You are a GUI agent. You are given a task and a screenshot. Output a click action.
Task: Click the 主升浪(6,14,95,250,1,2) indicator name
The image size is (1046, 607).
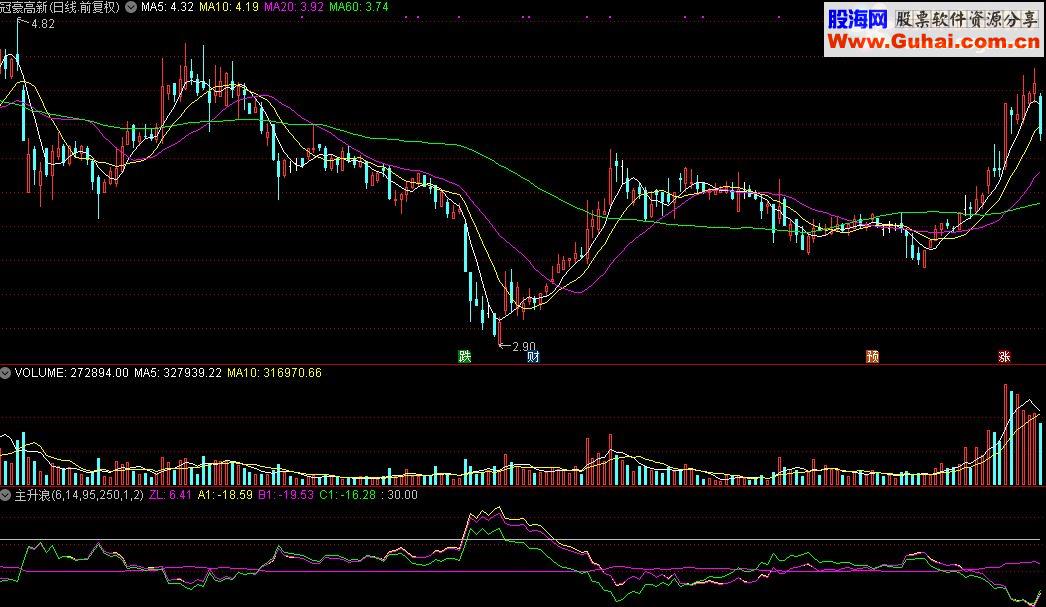79,495
